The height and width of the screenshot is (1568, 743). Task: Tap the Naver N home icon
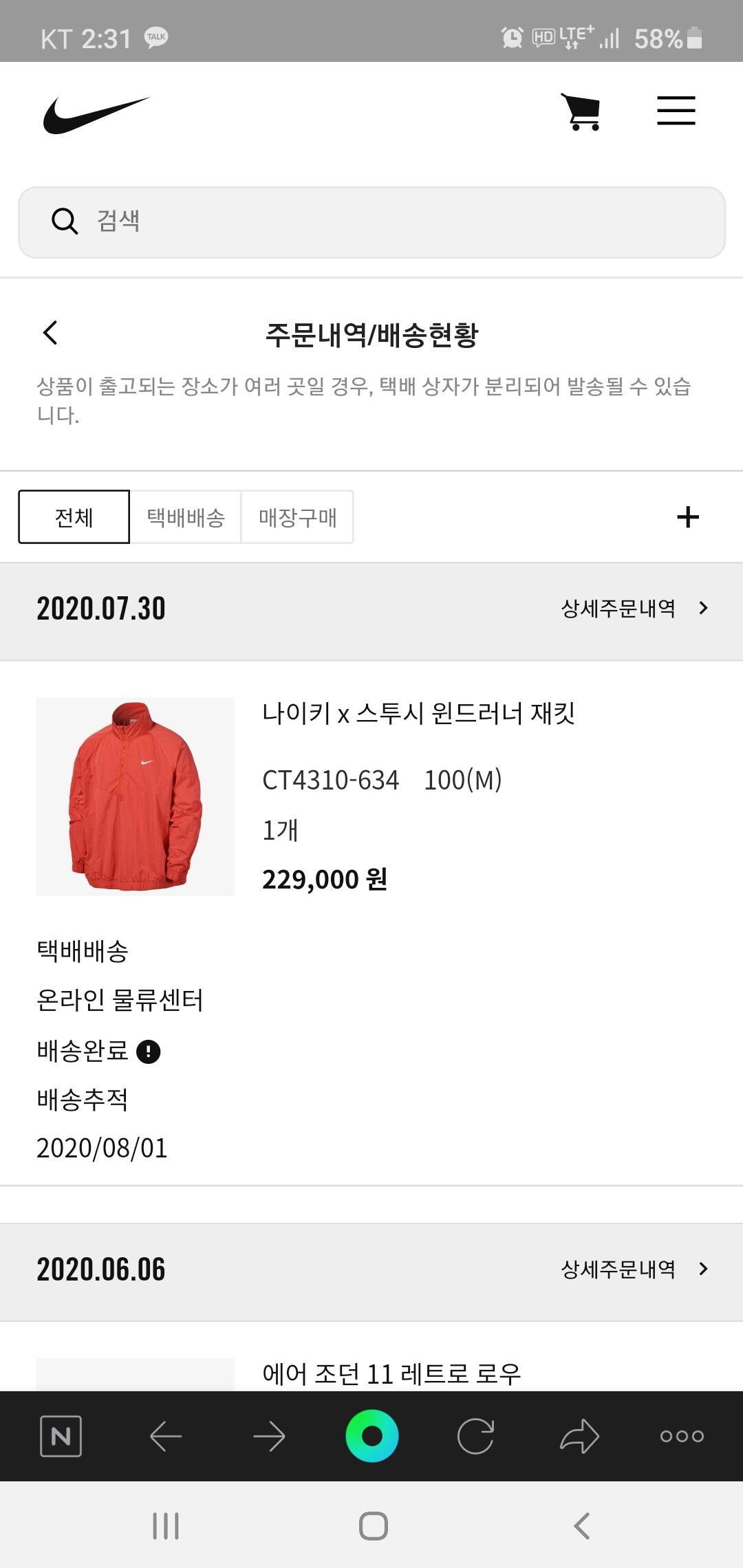pyautogui.click(x=61, y=1436)
